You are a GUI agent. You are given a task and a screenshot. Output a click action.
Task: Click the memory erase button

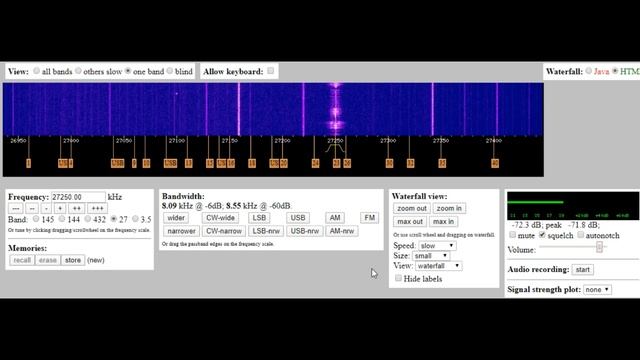(48, 260)
